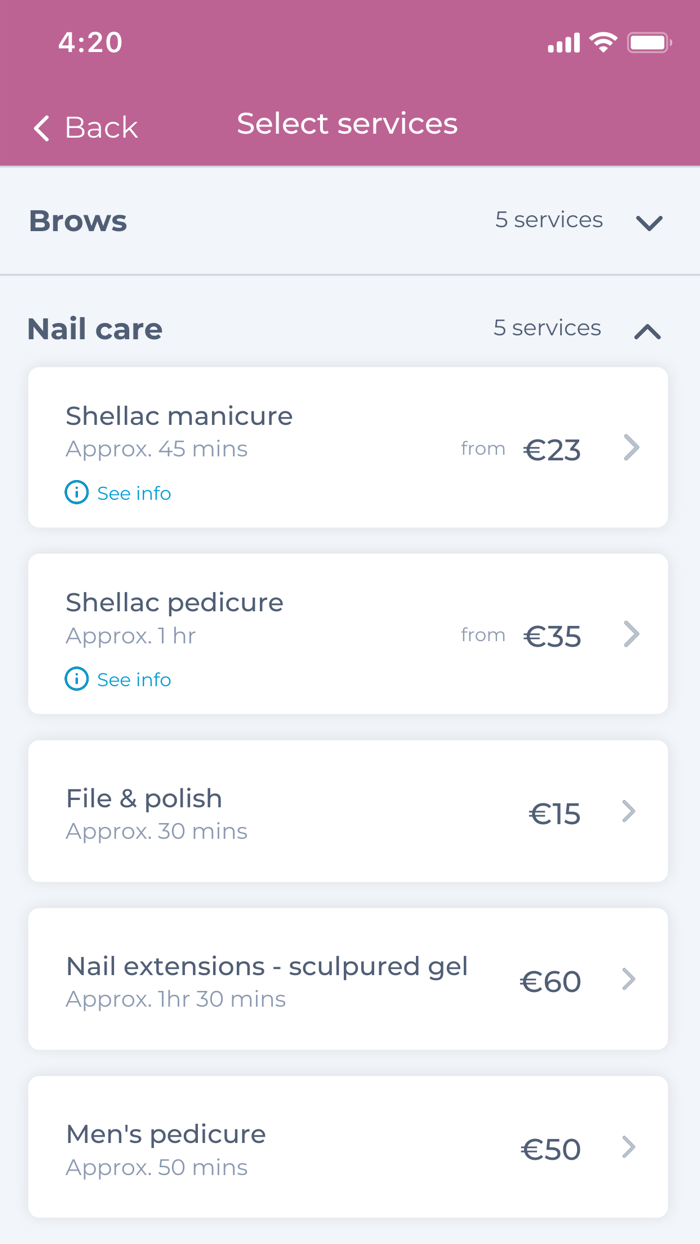Viewport: 700px width, 1244px height.
Task: Tap the 4:20 clock in the status bar
Action: coord(89,43)
